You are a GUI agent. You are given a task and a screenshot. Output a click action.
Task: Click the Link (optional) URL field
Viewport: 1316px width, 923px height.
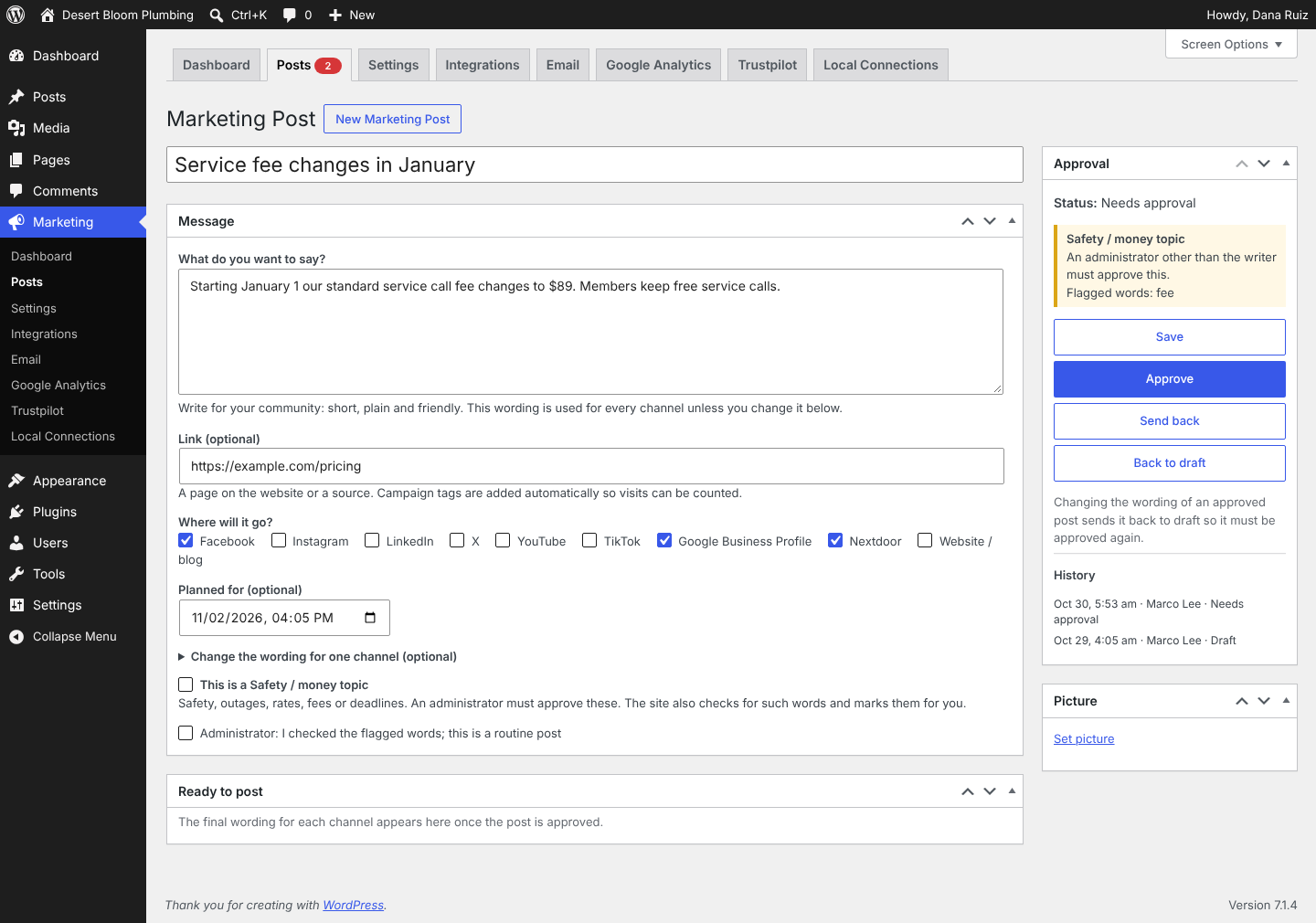(x=591, y=466)
